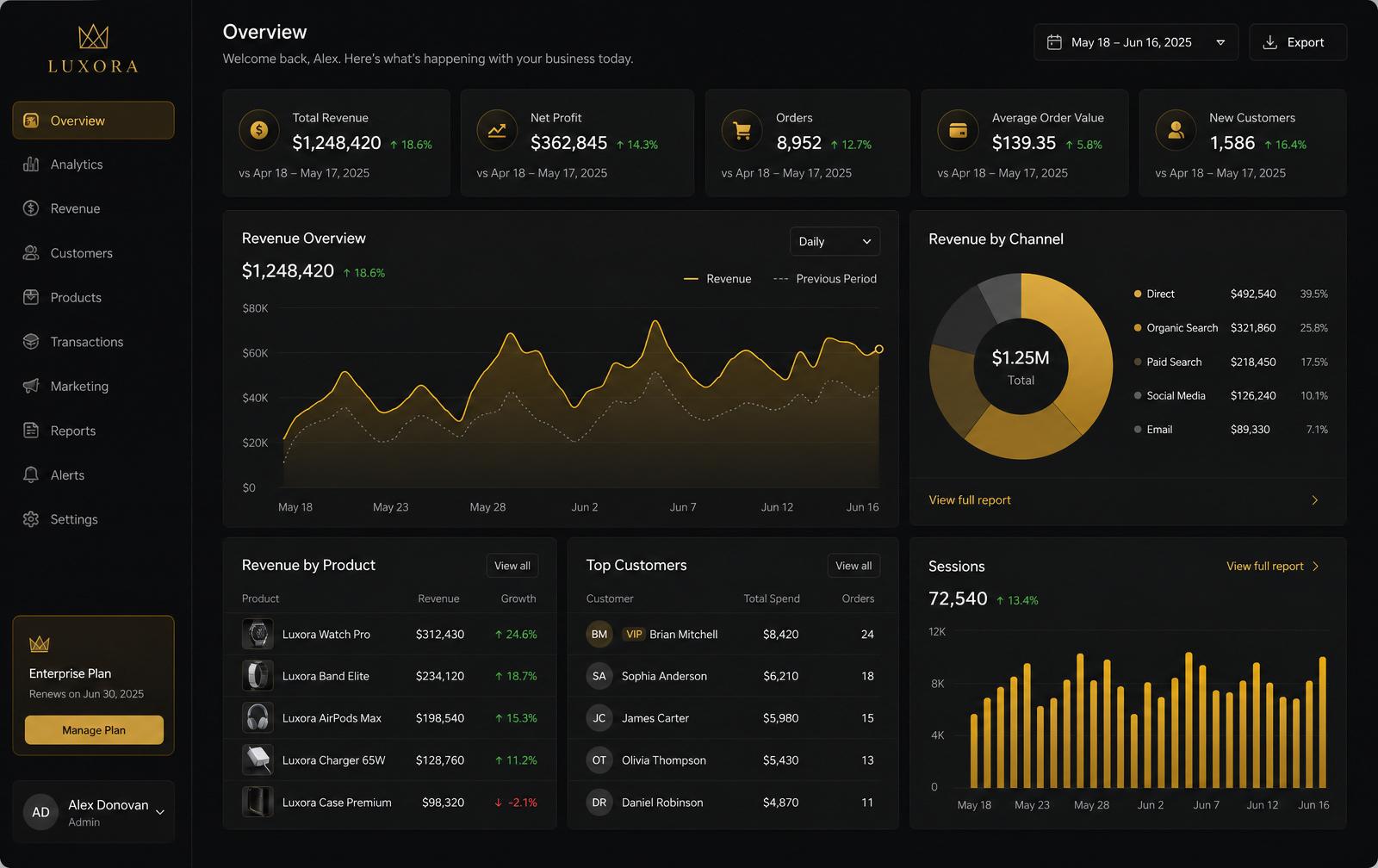Image resolution: width=1378 pixels, height=868 pixels.
Task: Open the Settings menu item
Action: pyautogui.click(x=93, y=519)
